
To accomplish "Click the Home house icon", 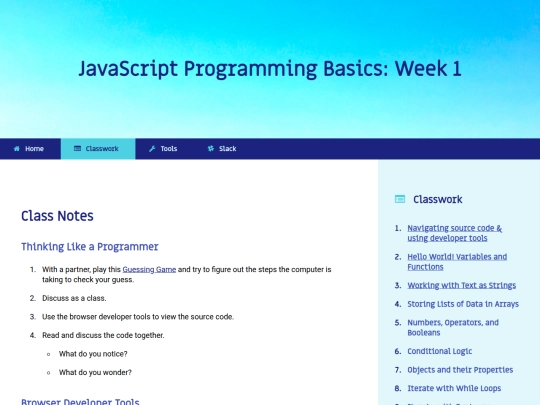I will 17,149.
